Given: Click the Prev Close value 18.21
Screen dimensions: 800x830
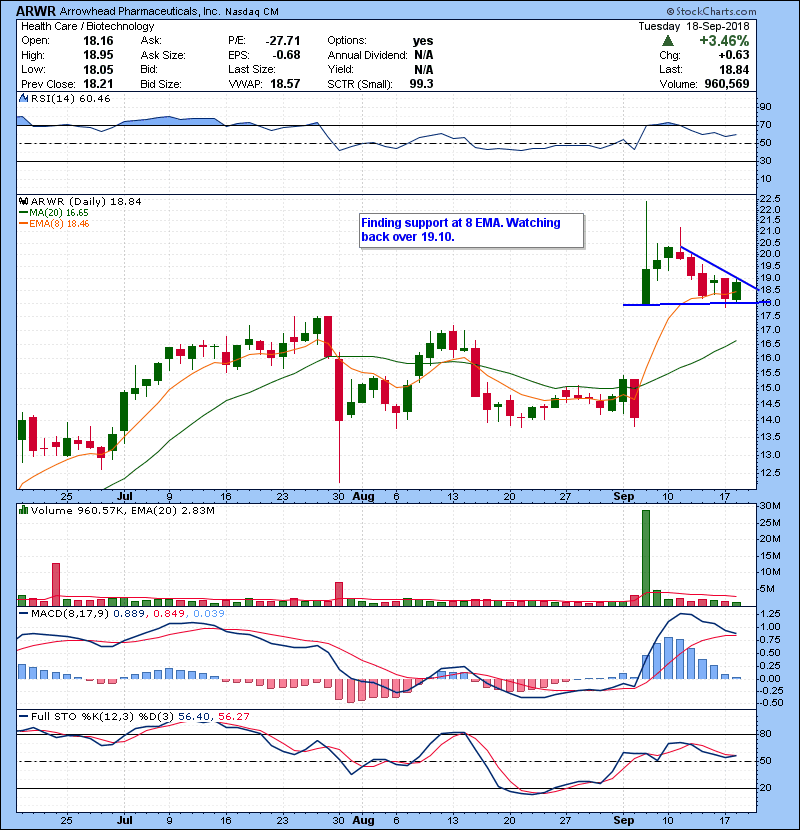Looking at the screenshot, I should click(x=98, y=84).
